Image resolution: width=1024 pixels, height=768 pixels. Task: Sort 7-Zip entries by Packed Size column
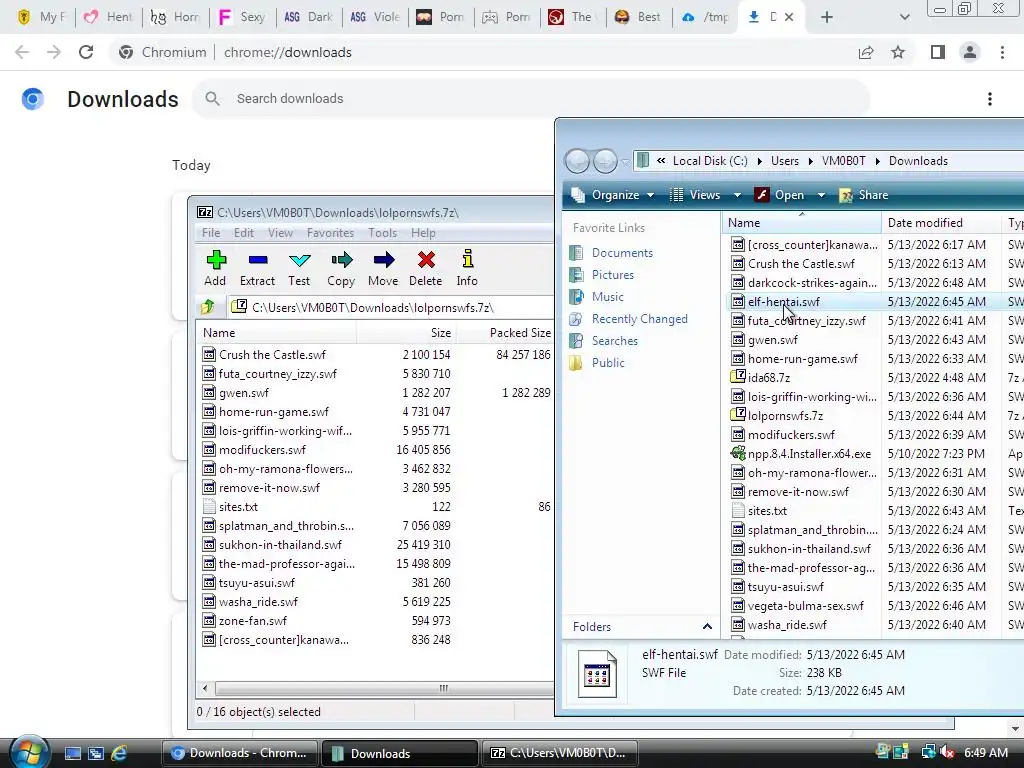tap(504, 332)
